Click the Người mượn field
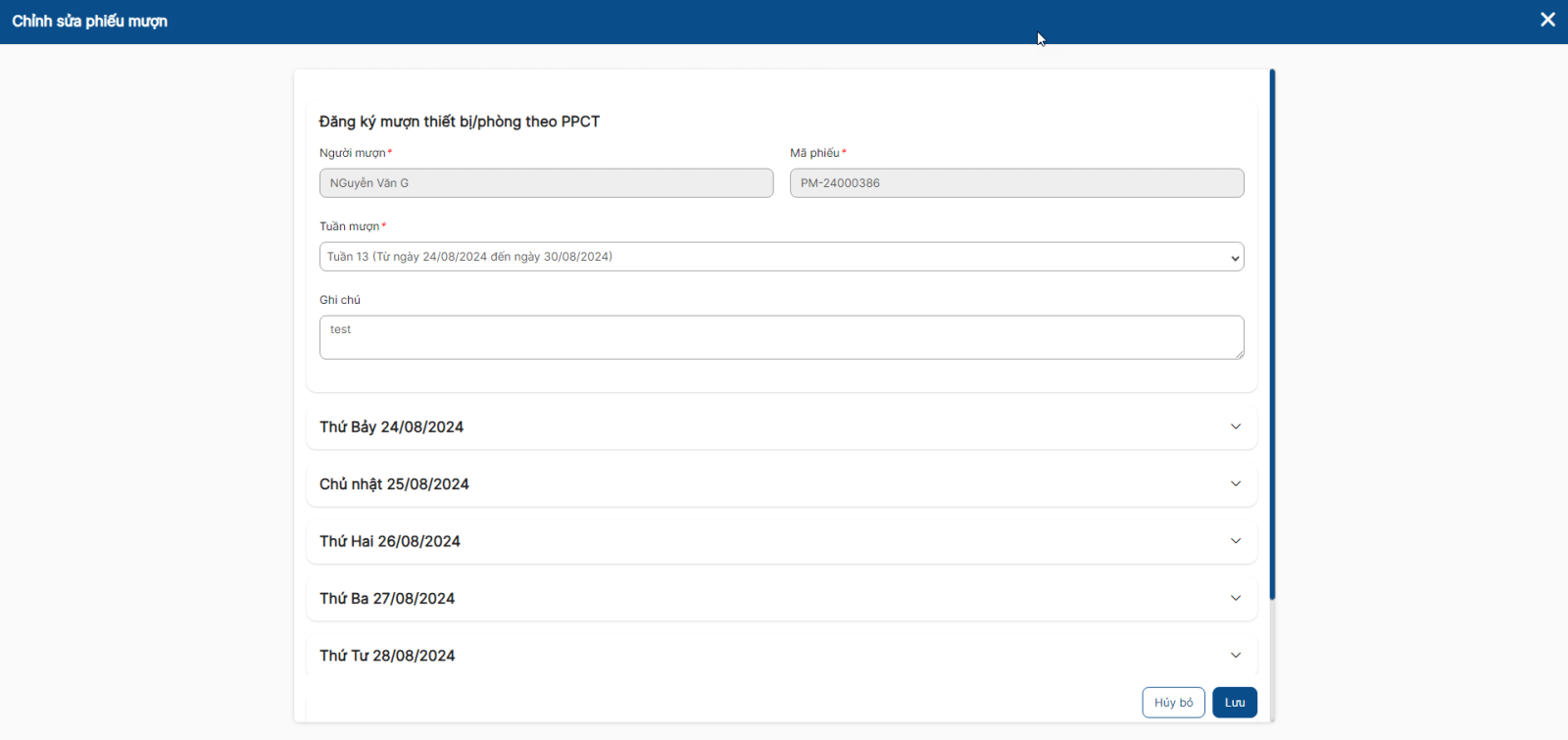Viewport: 1568px width, 740px height. [546, 183]
